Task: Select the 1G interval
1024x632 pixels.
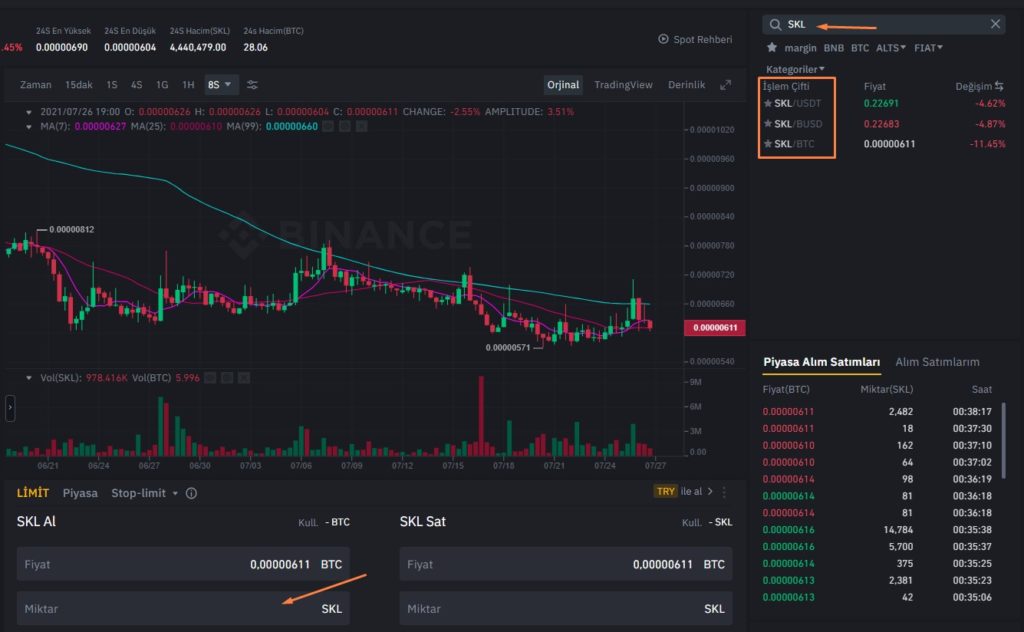Action: tap(162, 85)
